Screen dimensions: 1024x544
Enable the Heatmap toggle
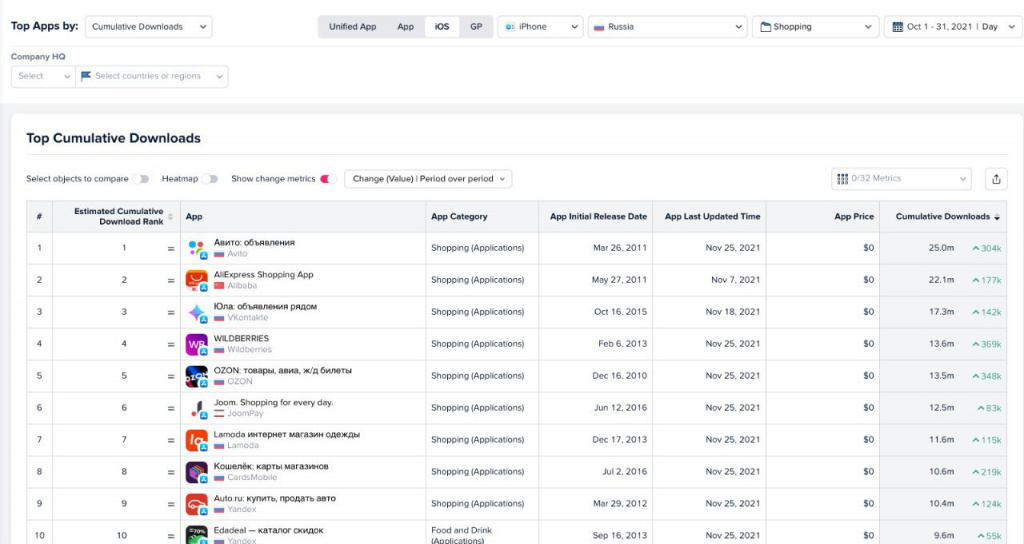pos(210,179)
